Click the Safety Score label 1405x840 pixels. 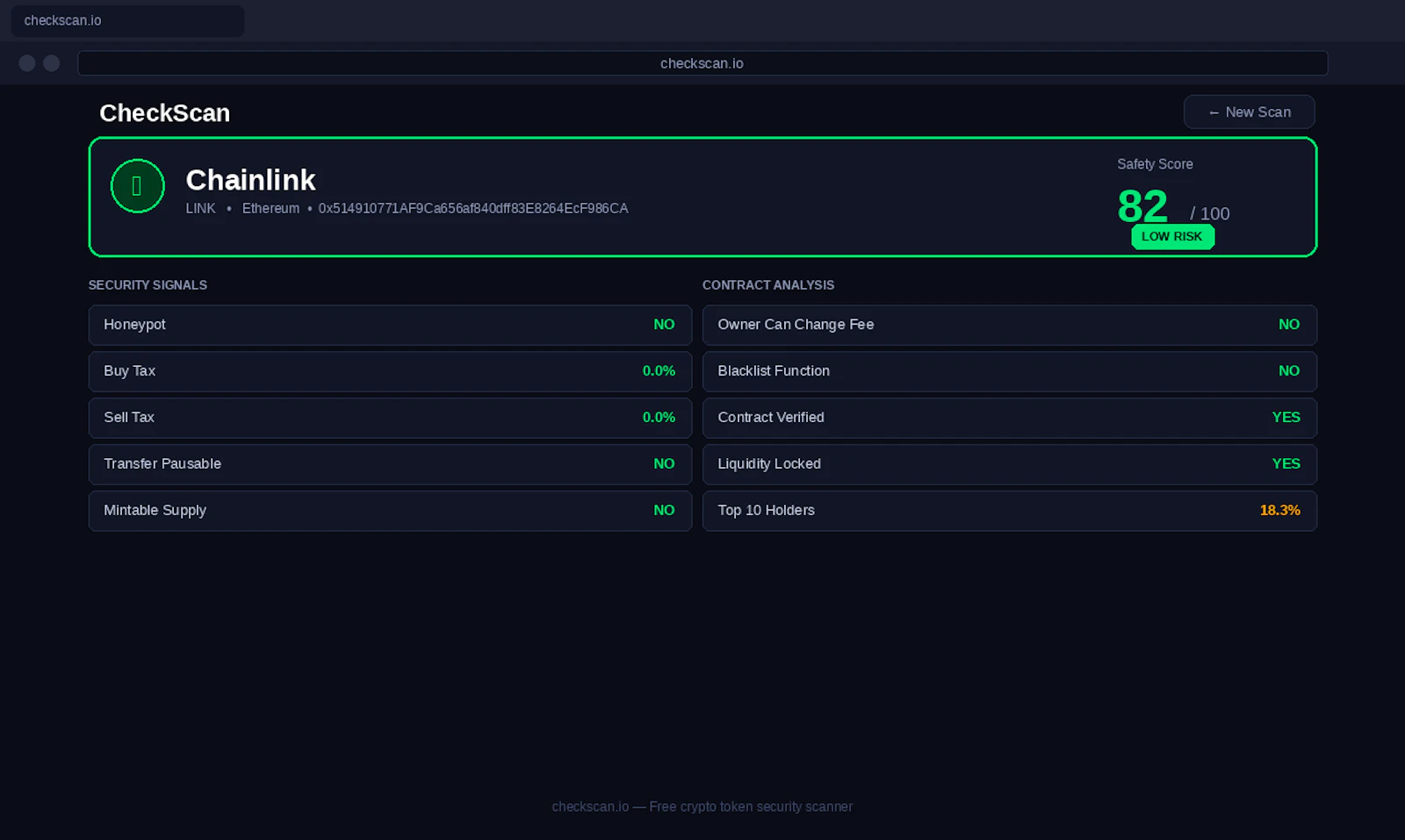pyautogui.click(x=1155, y=164)
